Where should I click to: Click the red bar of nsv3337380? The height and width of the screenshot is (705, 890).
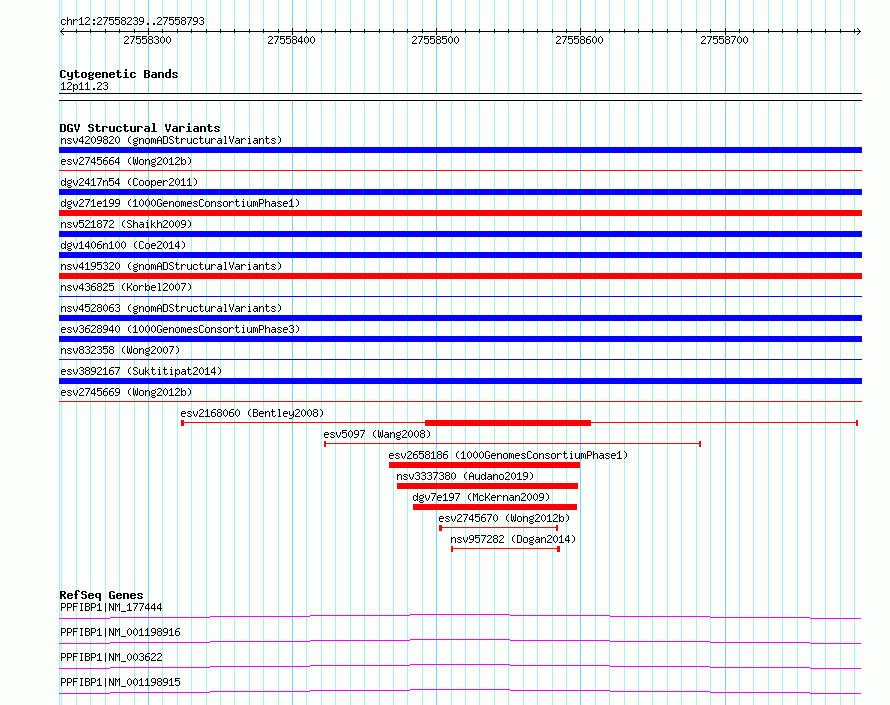487,486
